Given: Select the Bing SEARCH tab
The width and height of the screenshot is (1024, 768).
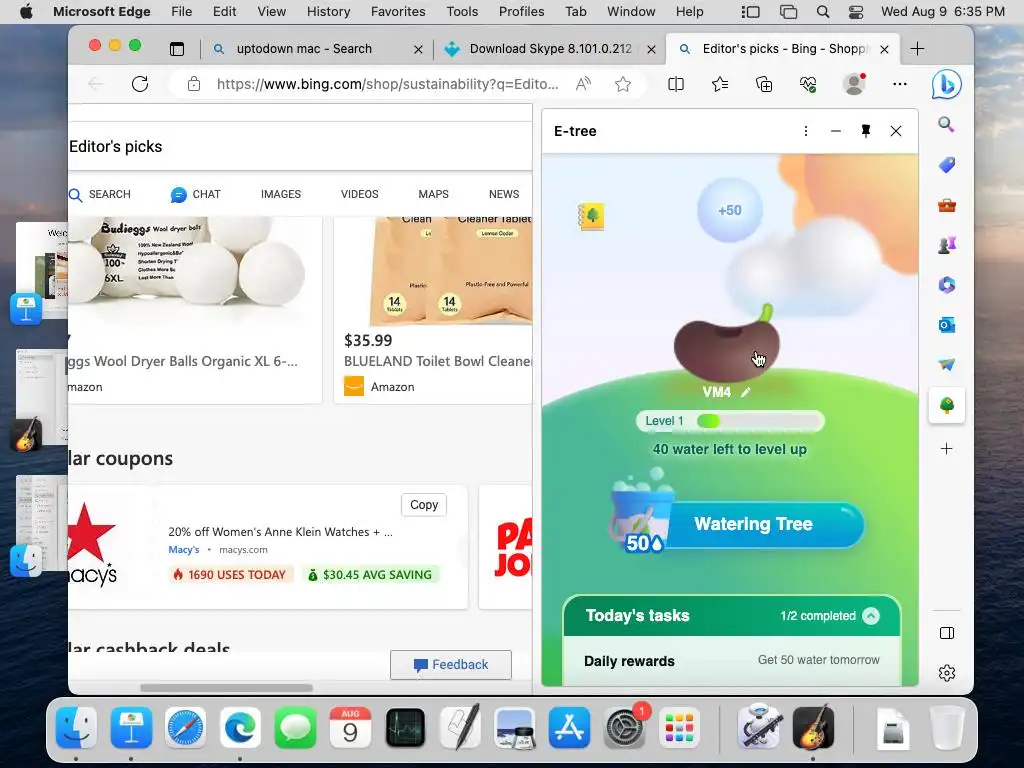Looking at the screenshot, I should click(100, 195).
